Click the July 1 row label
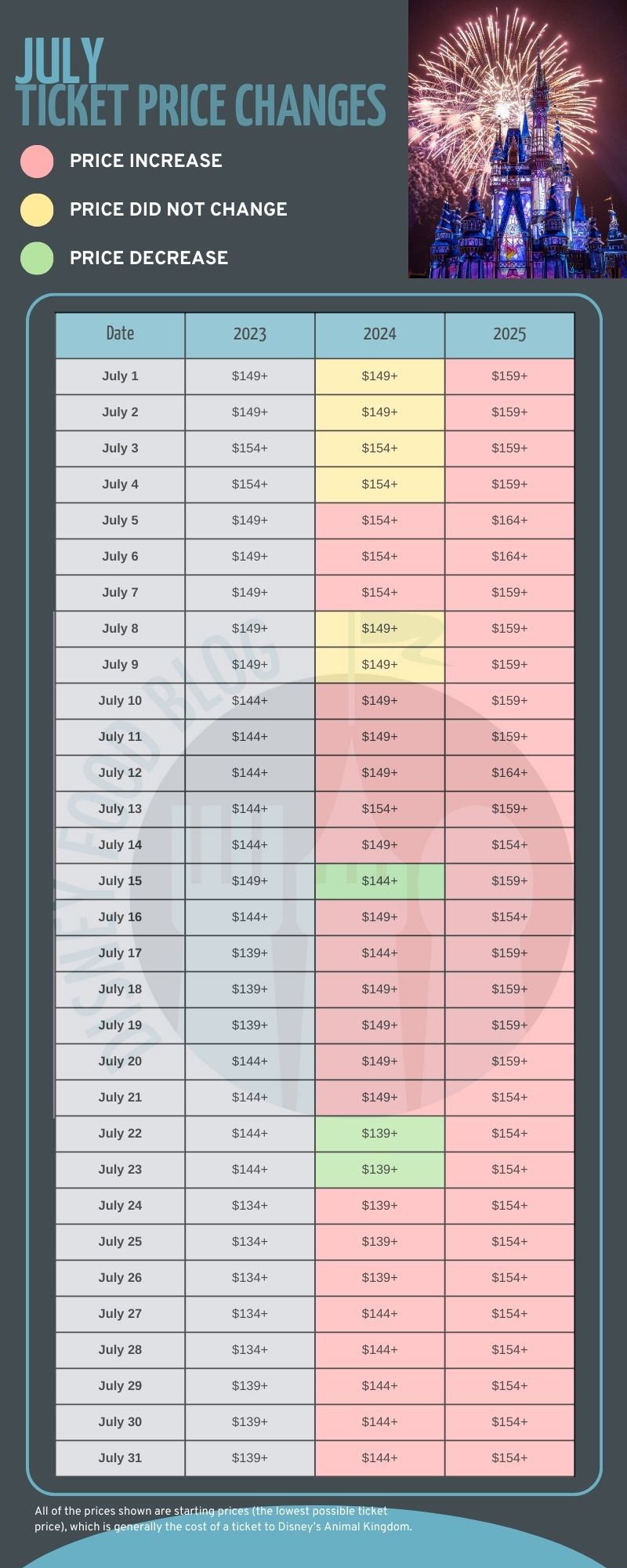627x1568 pixels. click(120, 376)
